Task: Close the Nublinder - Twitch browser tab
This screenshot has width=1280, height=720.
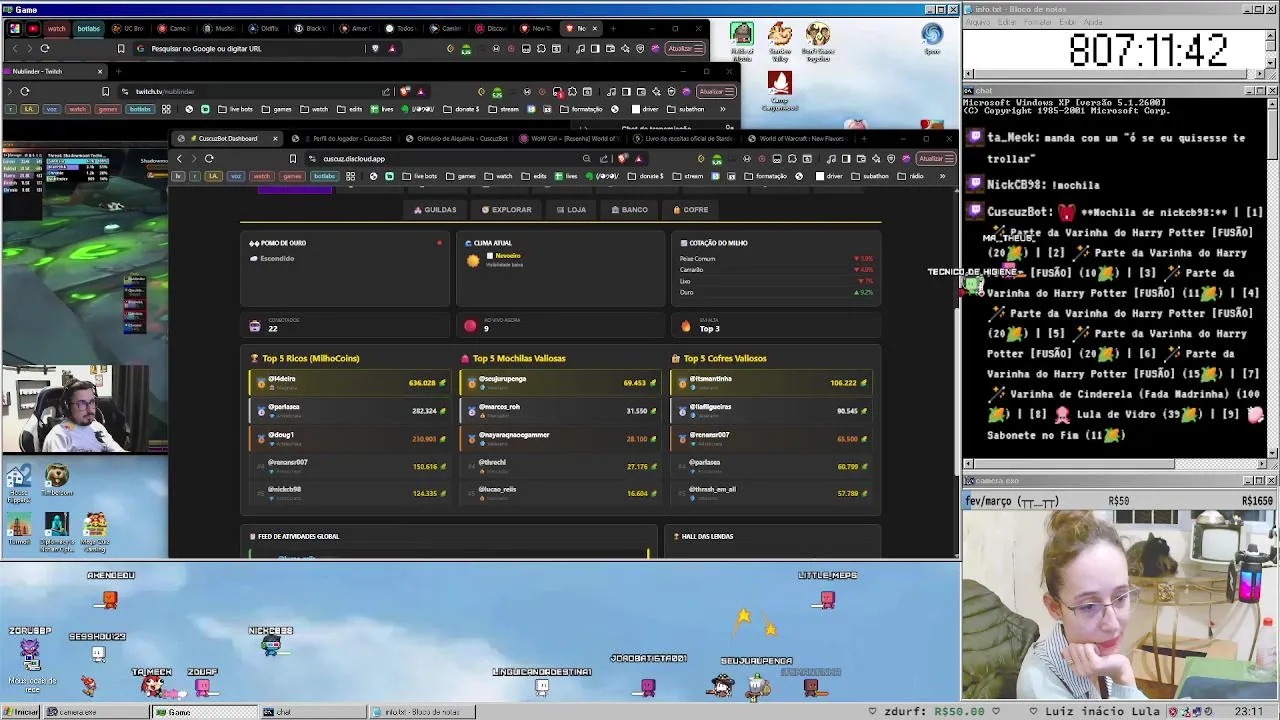Action: click(x=99, y=71)
